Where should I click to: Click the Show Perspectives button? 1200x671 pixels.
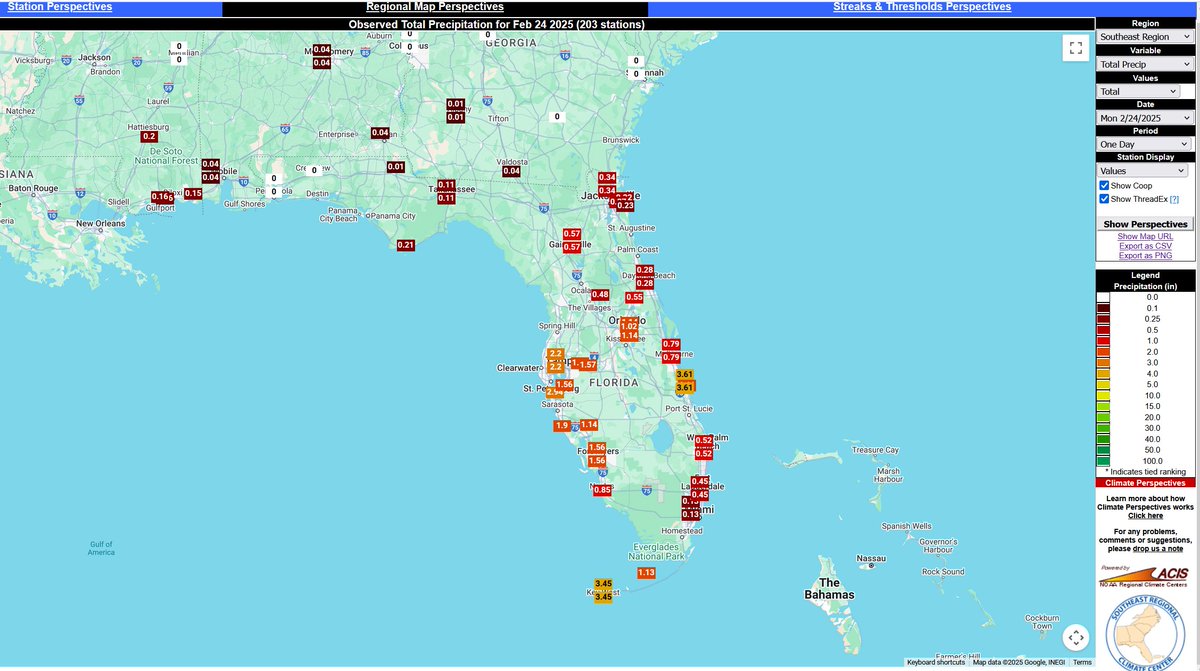(x=1144, y=224)
